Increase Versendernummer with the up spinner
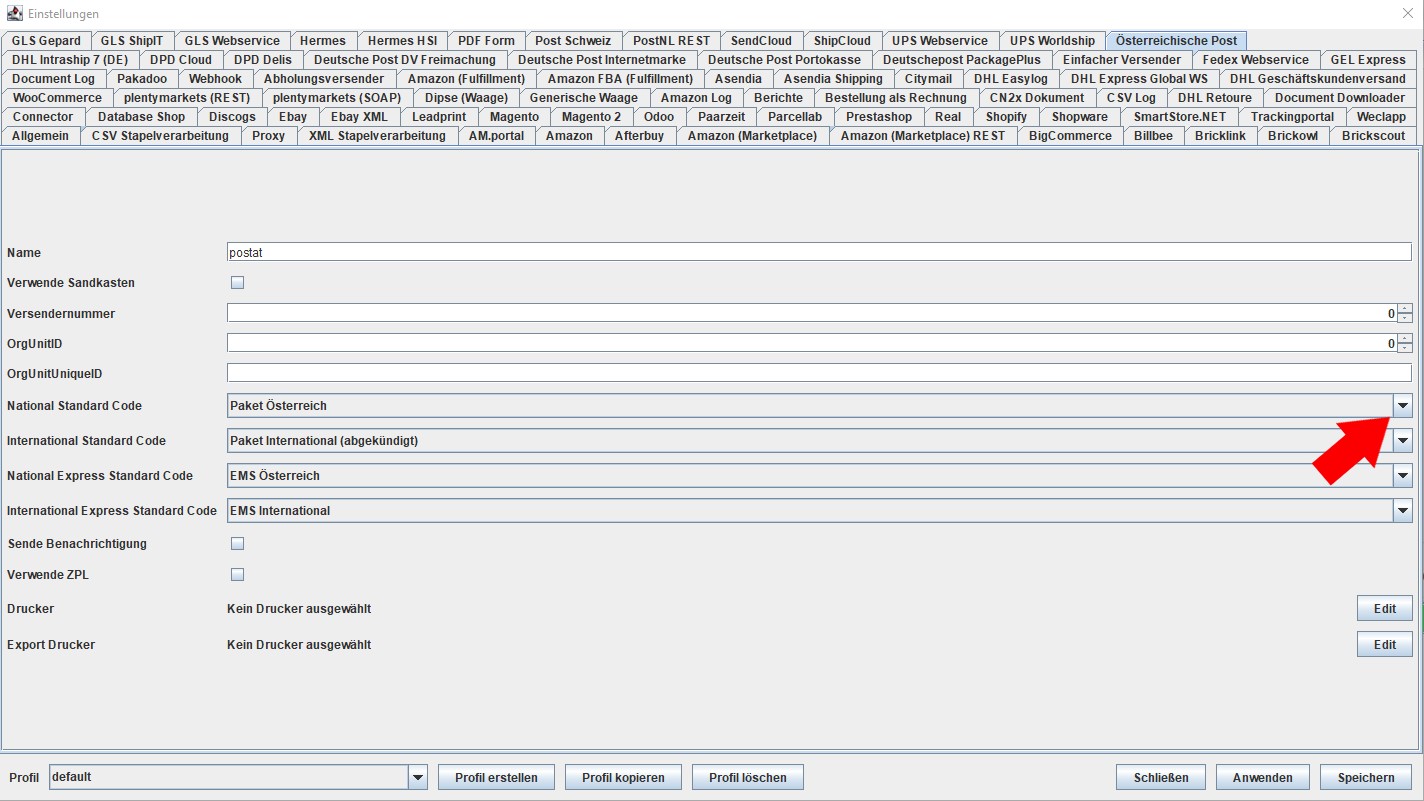The height and width of the screenshot is (801, 1424). 1405,309
